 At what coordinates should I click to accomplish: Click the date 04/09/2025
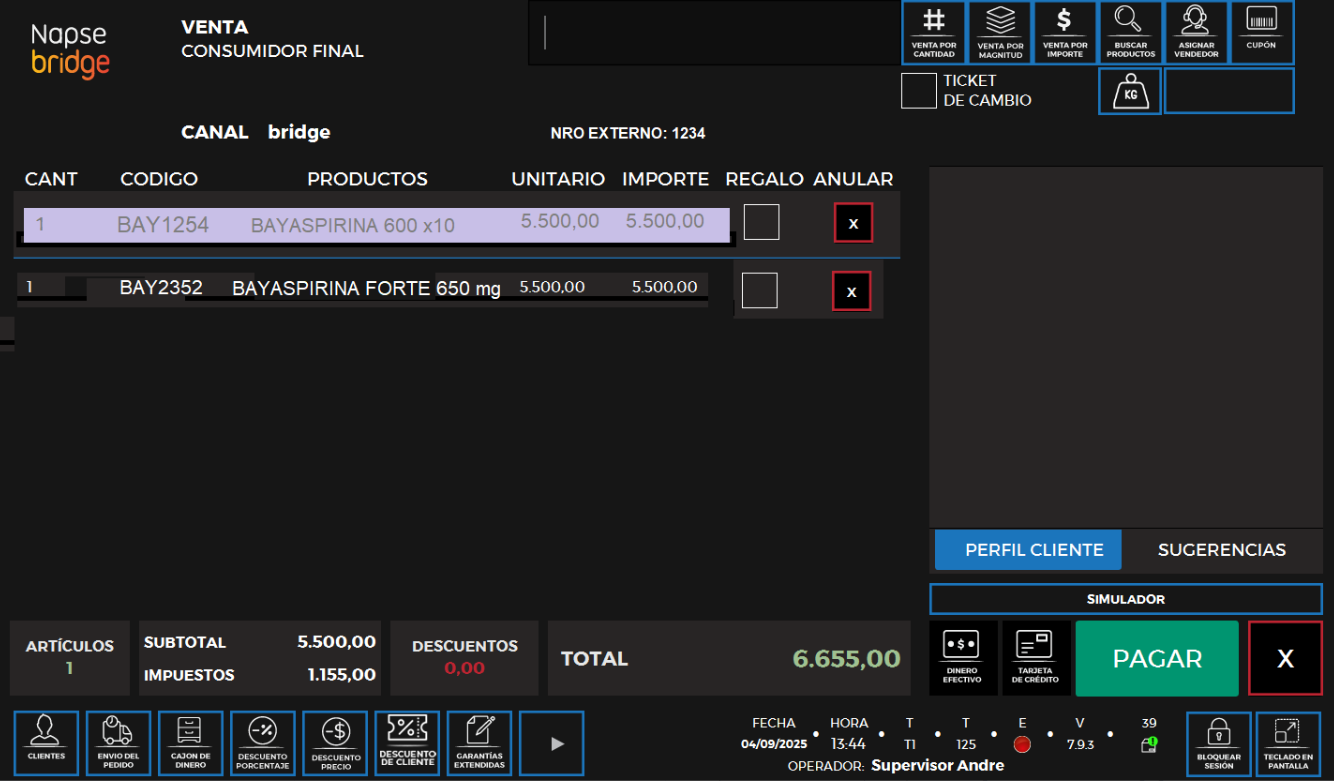coord(774,745)
